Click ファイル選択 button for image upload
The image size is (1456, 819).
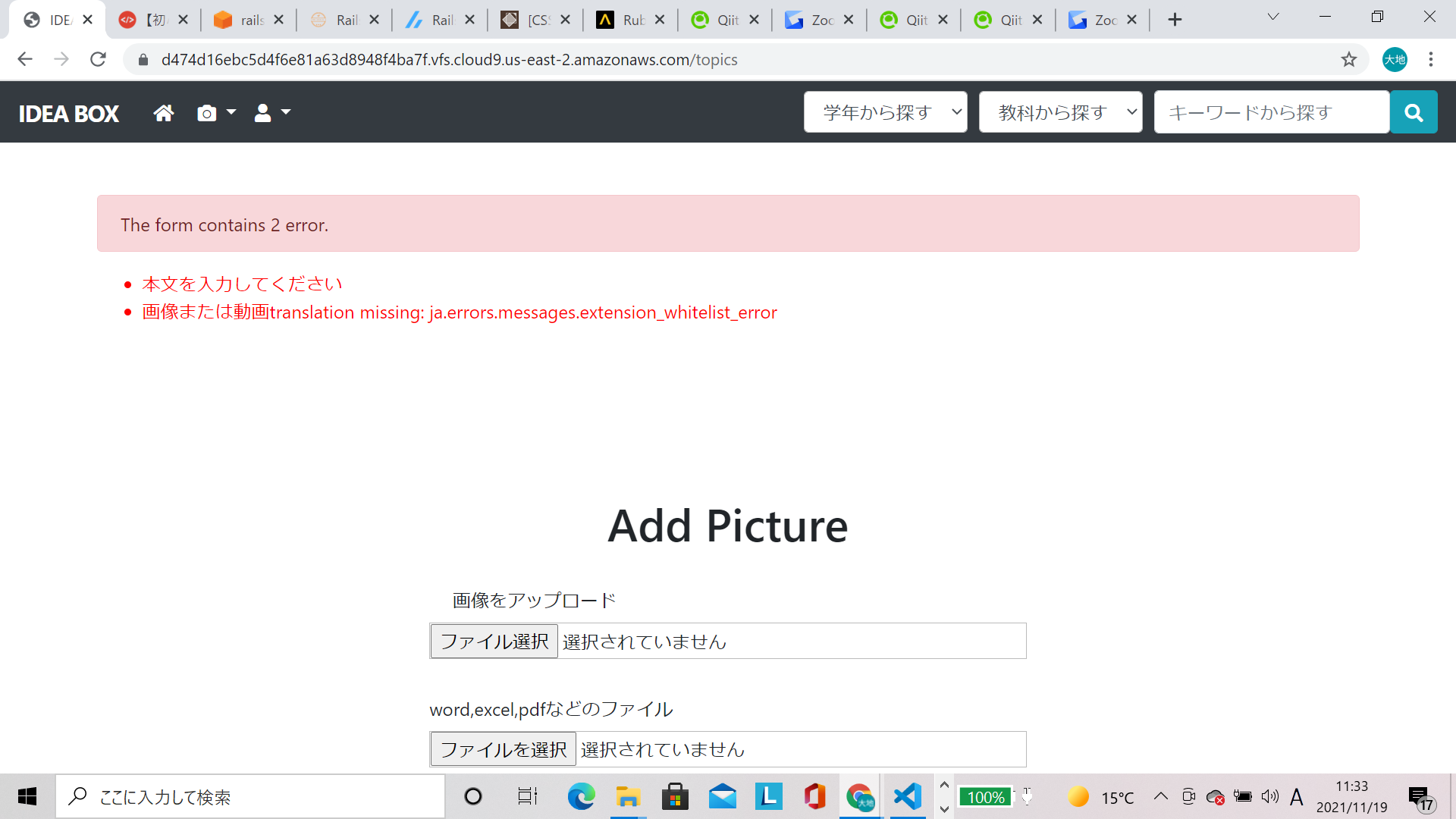click(x=494, y=642)
